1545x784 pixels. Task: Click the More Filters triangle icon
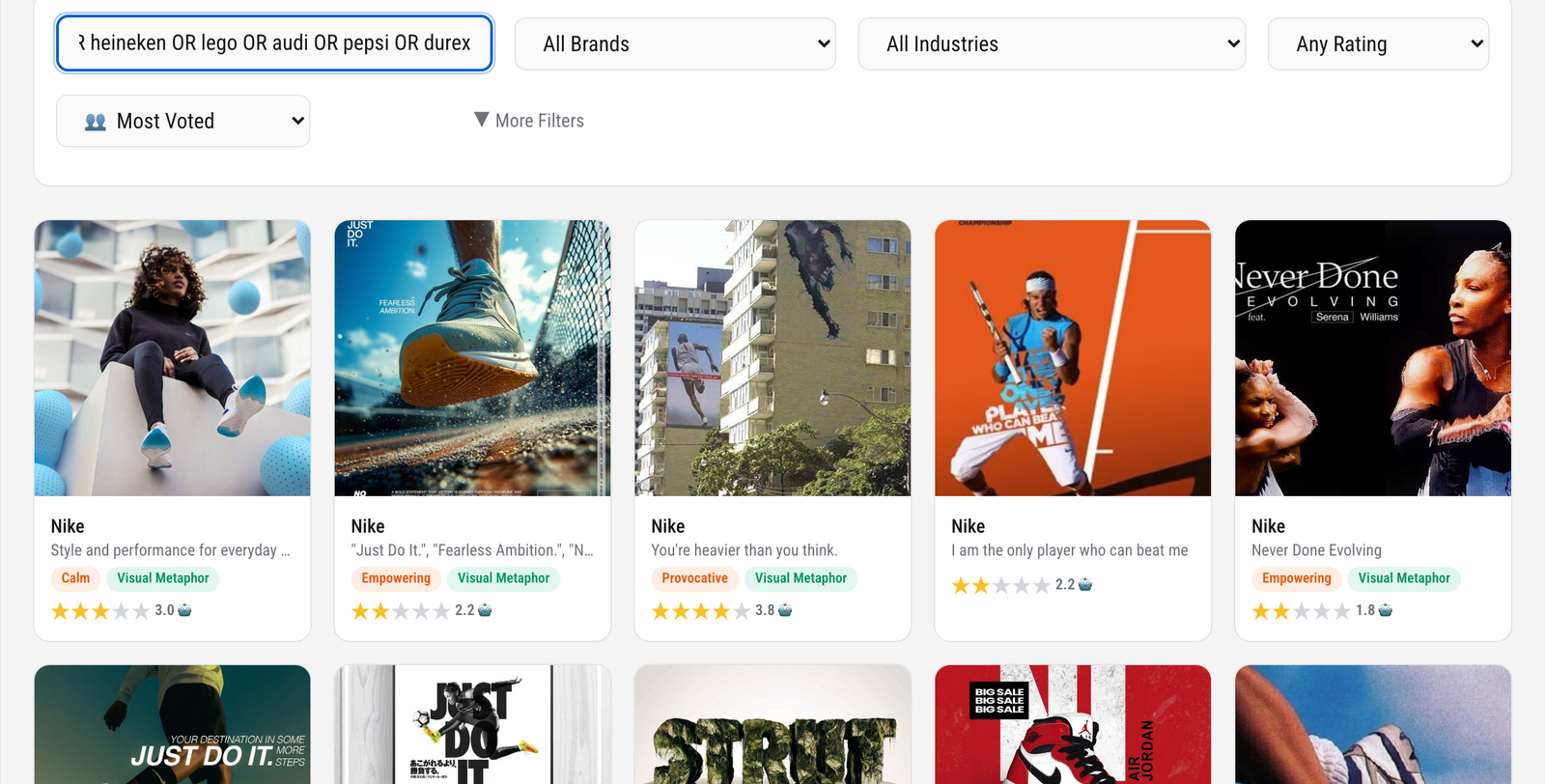coord(482,120)
